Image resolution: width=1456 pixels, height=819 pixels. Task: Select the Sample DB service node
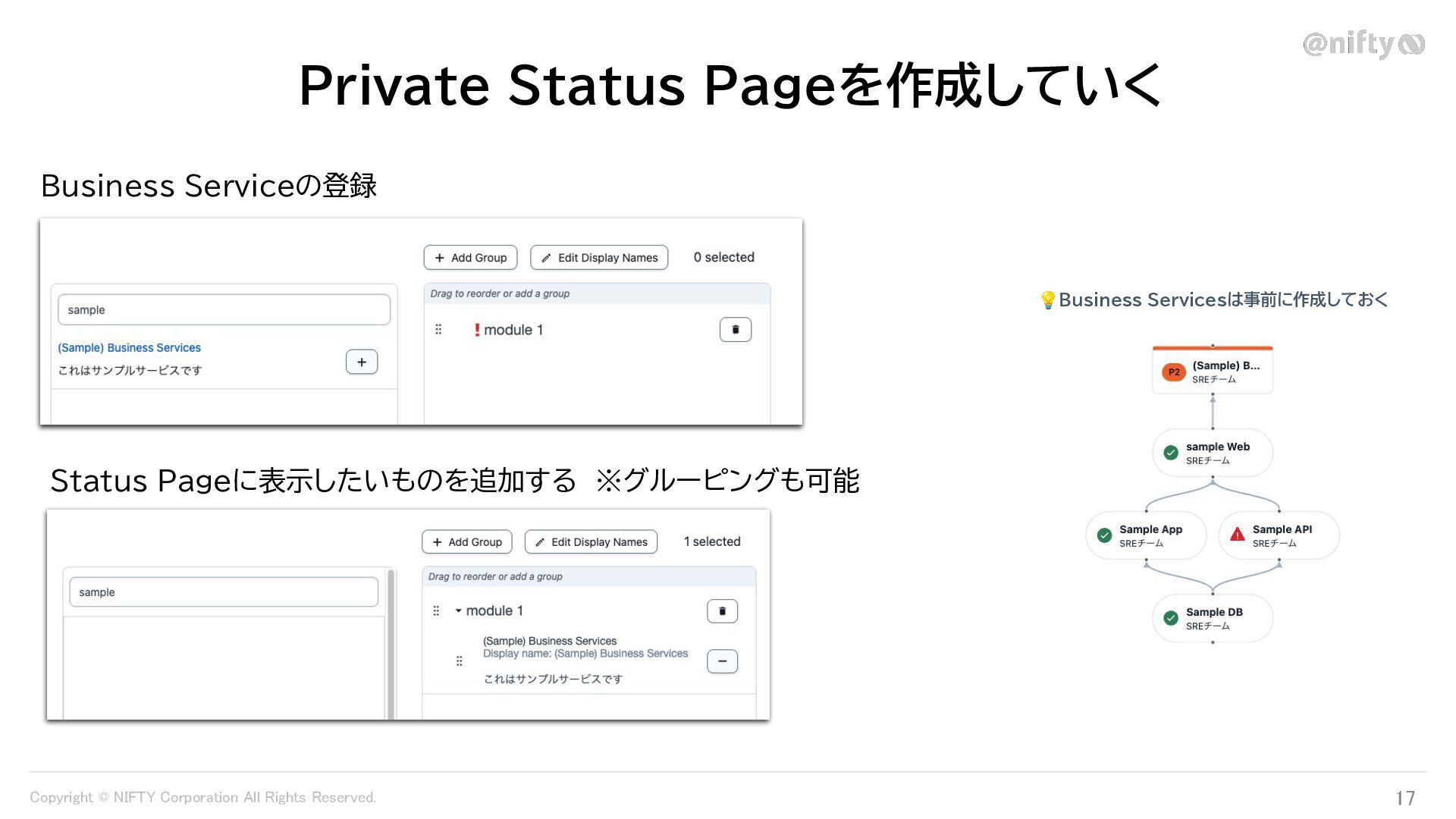point(1212,618)
